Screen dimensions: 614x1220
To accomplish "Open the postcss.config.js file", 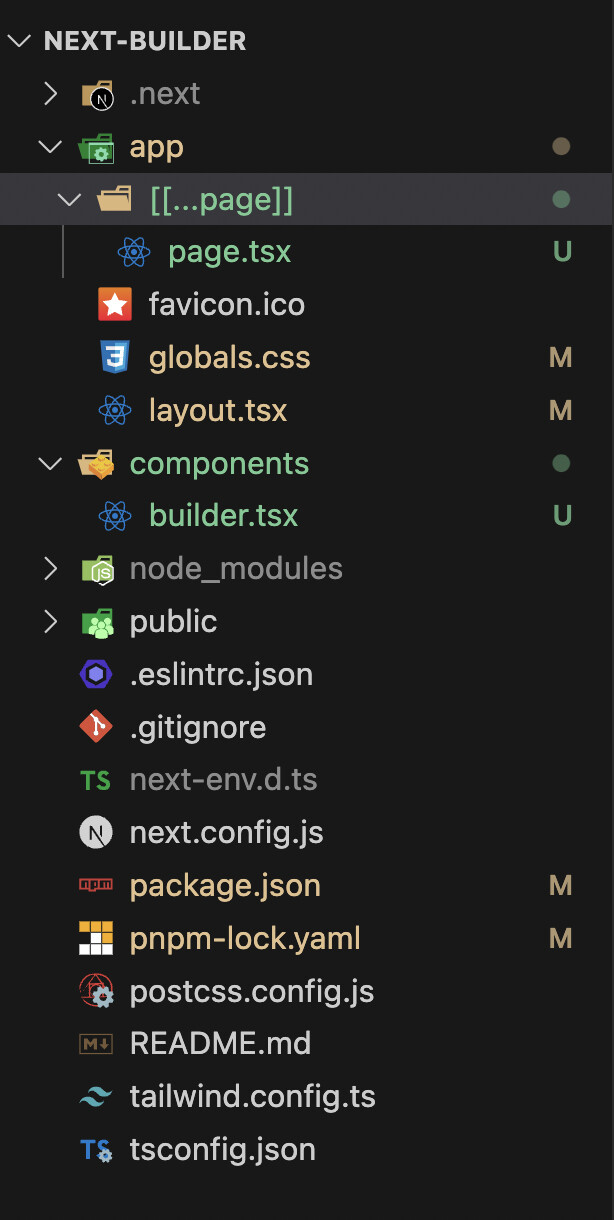I will click(x=251, y=992).
